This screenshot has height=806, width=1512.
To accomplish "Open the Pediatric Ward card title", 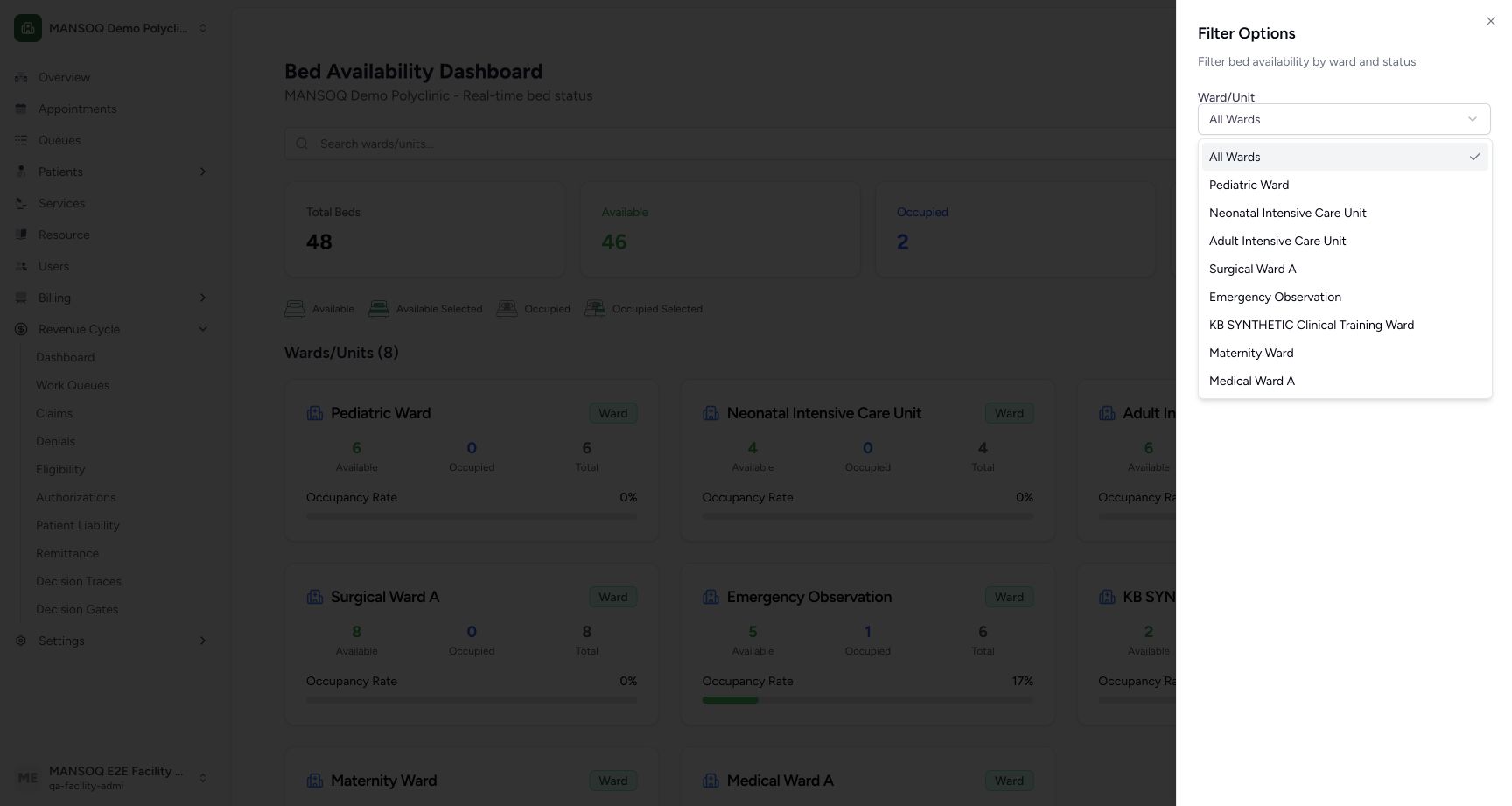I will coord(381,413).
